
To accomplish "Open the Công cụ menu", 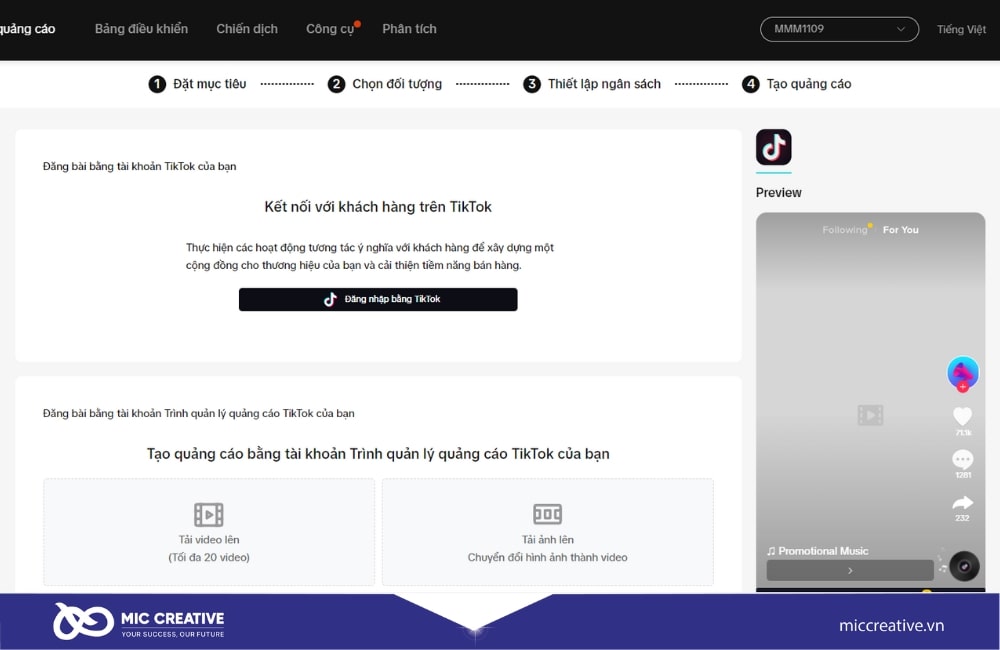I will 330,29.
